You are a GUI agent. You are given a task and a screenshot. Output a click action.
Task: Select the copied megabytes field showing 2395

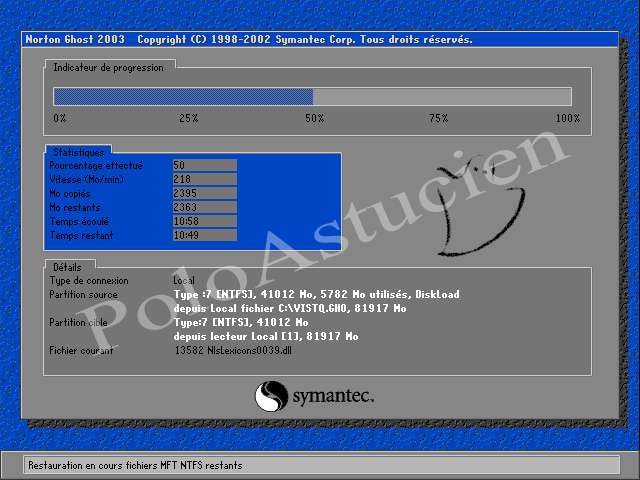click(205, 193)
